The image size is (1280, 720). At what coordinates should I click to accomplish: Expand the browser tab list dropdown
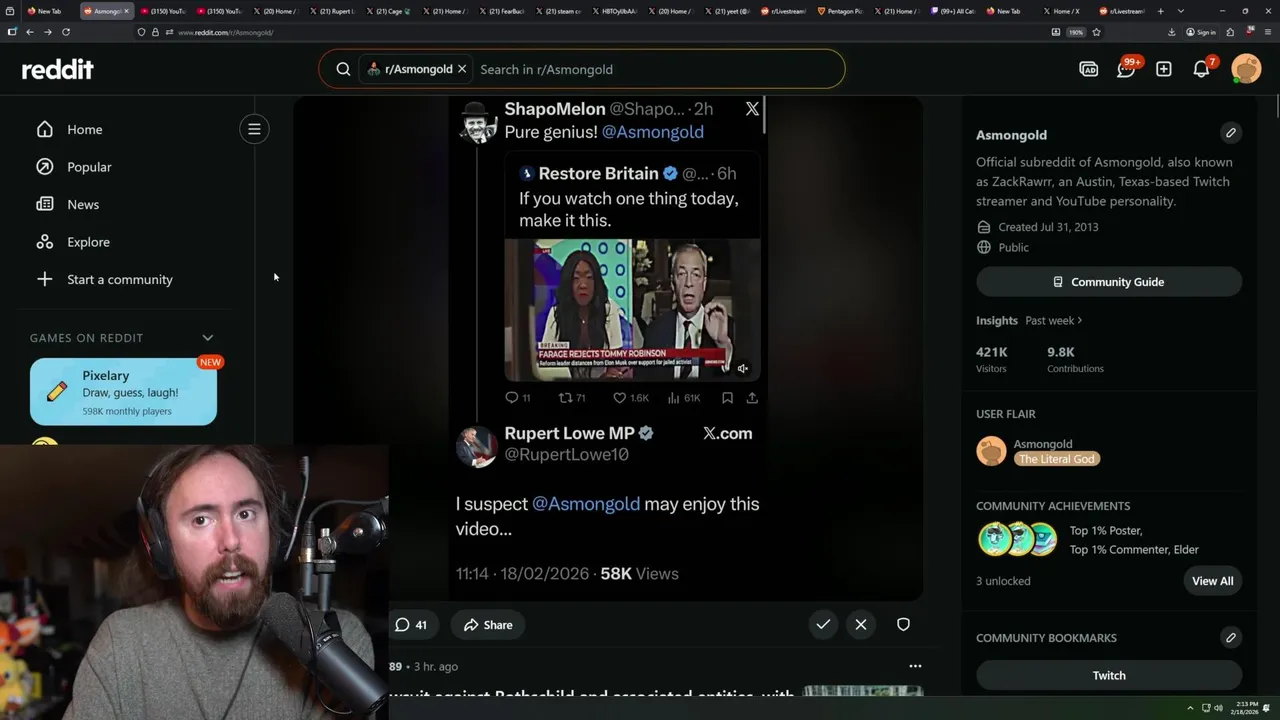pos(1181,11)
